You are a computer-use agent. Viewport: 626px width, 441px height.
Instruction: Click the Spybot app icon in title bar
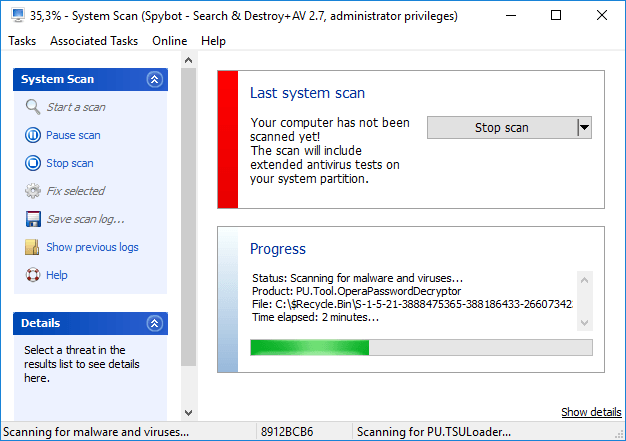(x=18, y=16)
